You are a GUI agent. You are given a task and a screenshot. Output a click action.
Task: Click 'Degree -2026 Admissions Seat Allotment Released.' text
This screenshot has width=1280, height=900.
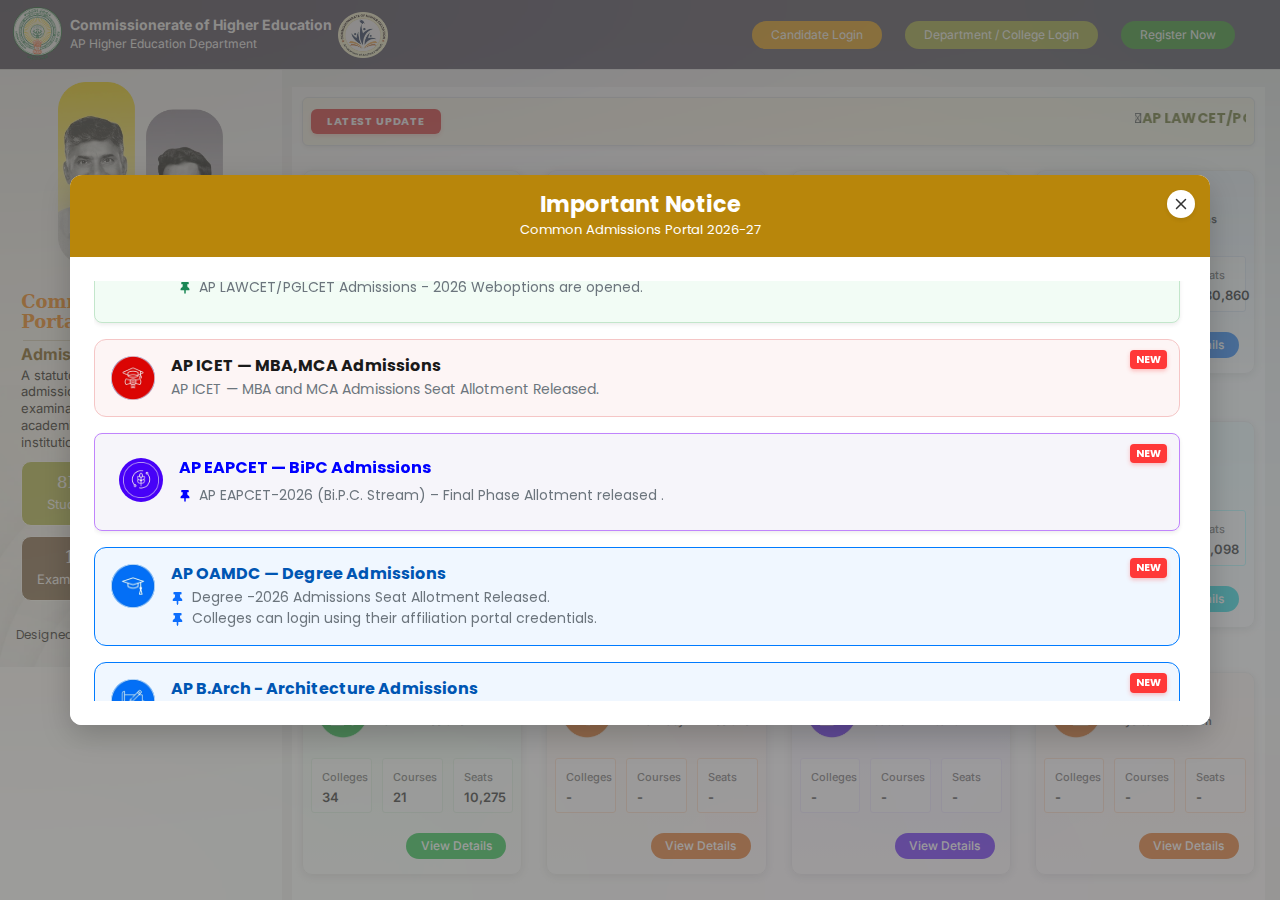371,597
